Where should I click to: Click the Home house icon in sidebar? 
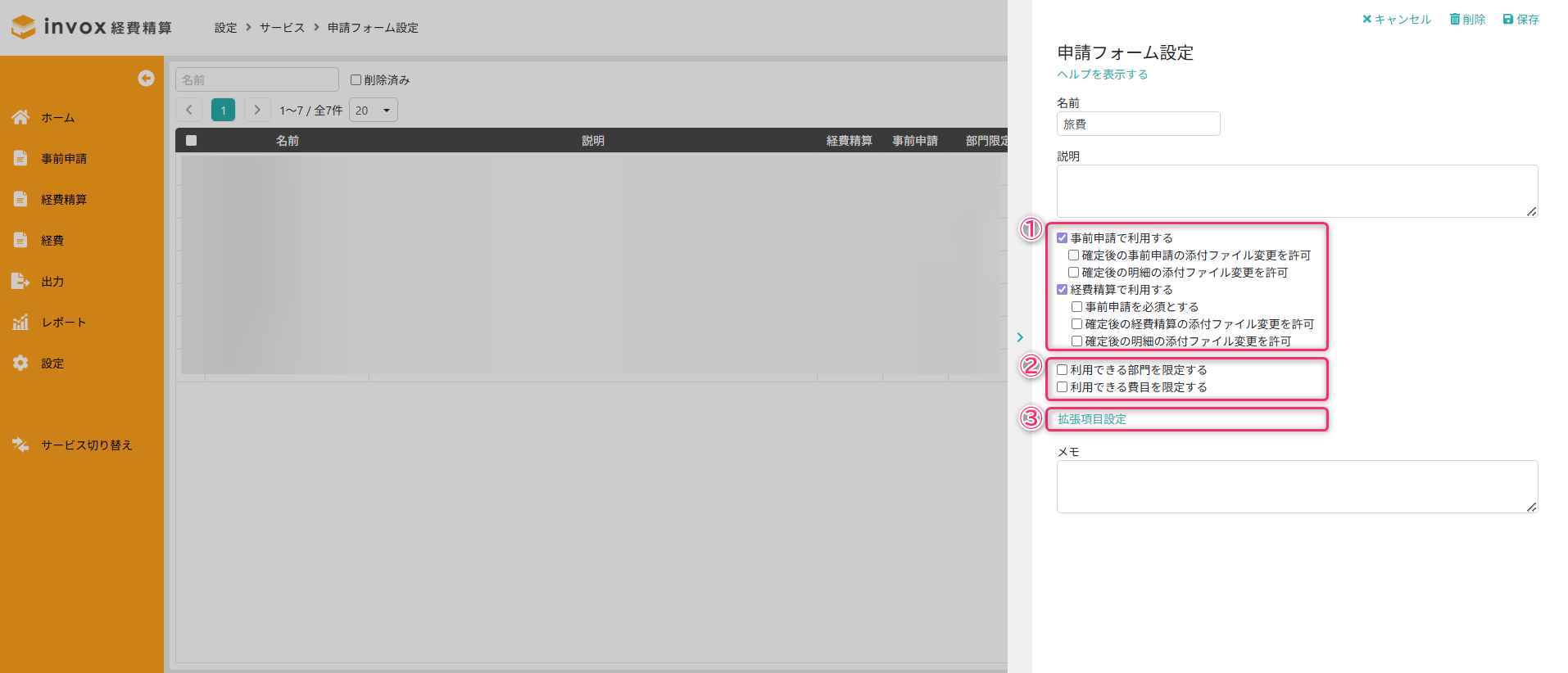[x=20, y=117]
